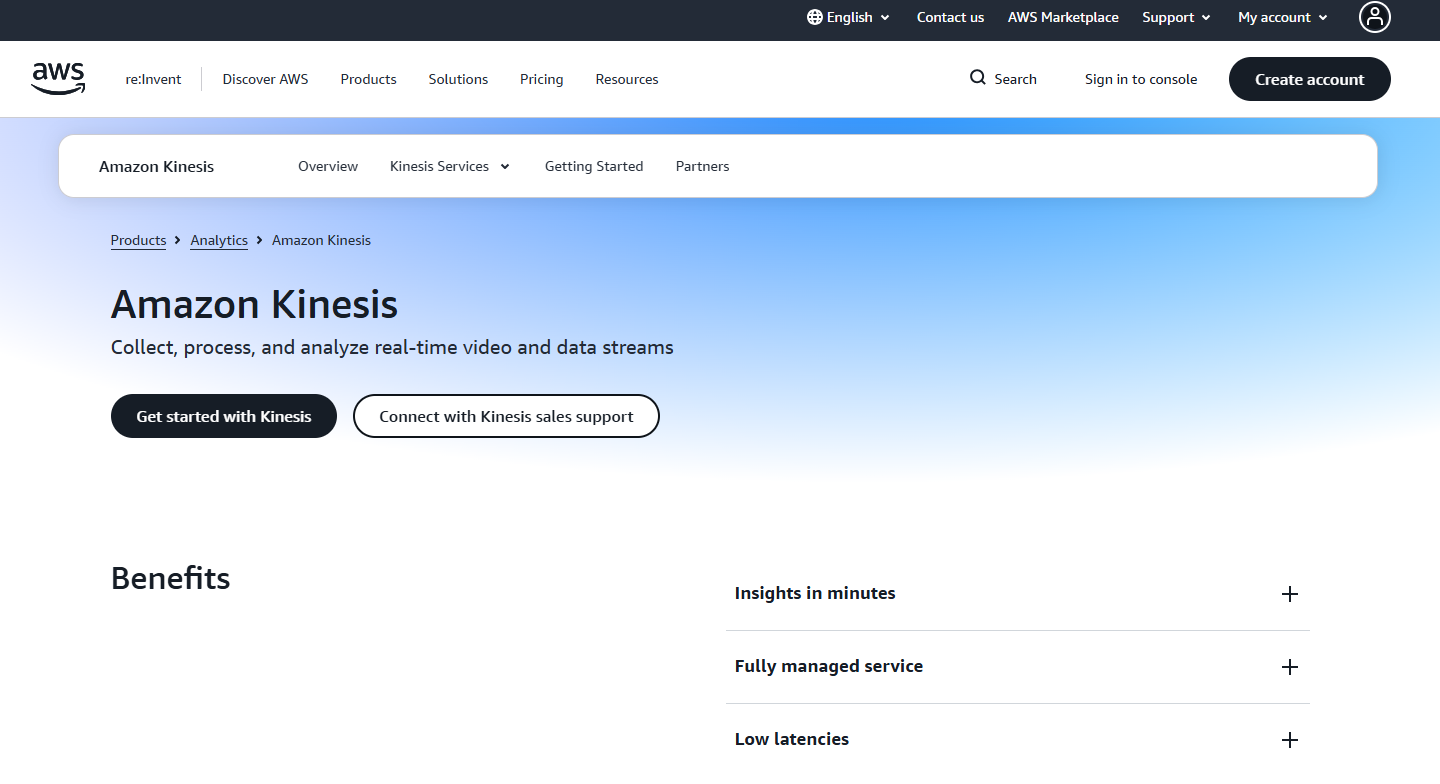Click the subtitle about real-time video and data streams
Screen dimensions: 1440x784
392,348
